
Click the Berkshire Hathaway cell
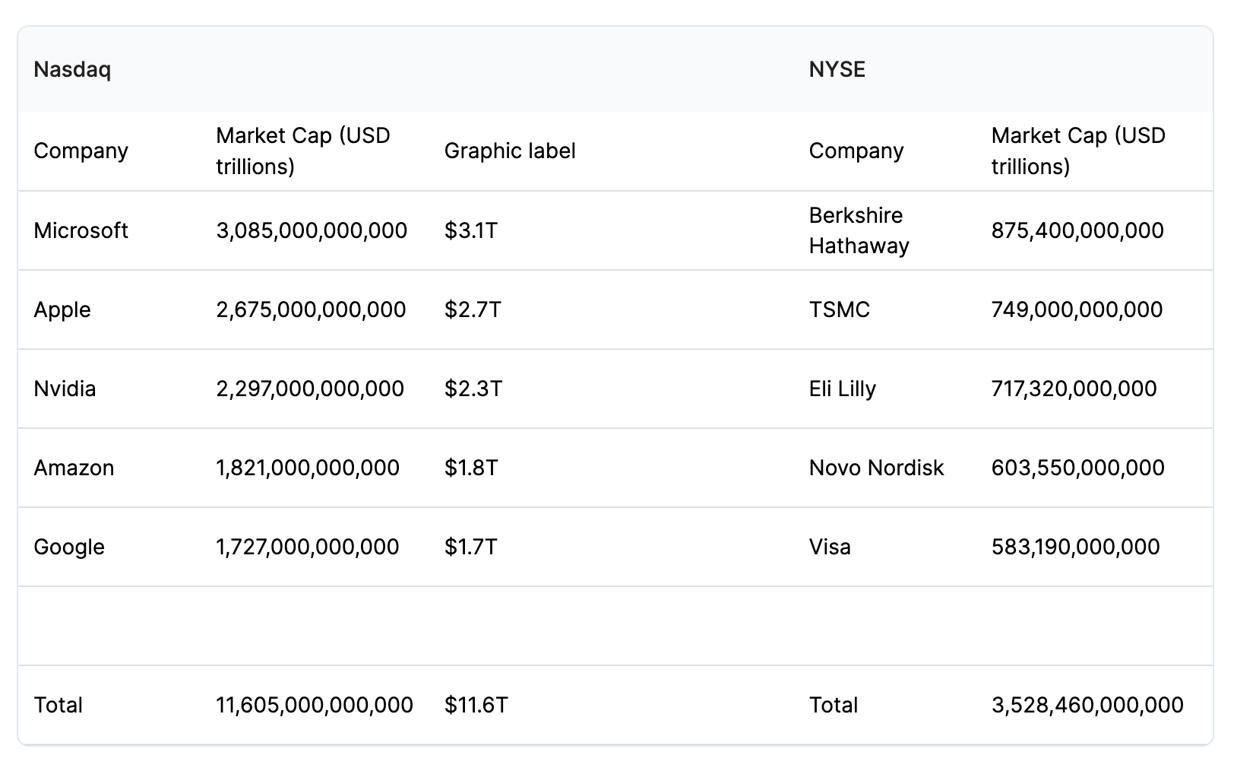pos(859,231)
